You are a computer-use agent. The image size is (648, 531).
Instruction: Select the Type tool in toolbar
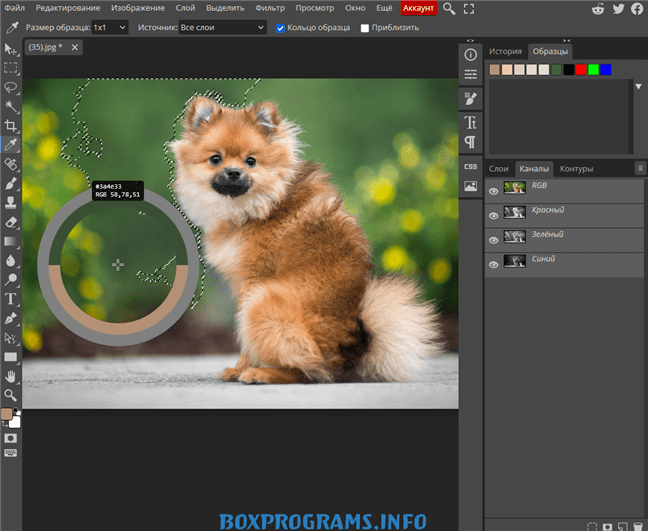click(x=10, y=299)
